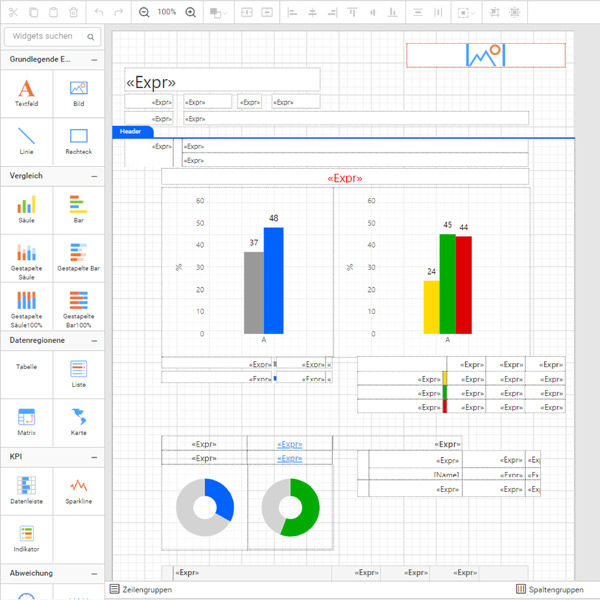Open the Spaltengruppen panel
Screen dimensions: 600x600
[549, 590]
